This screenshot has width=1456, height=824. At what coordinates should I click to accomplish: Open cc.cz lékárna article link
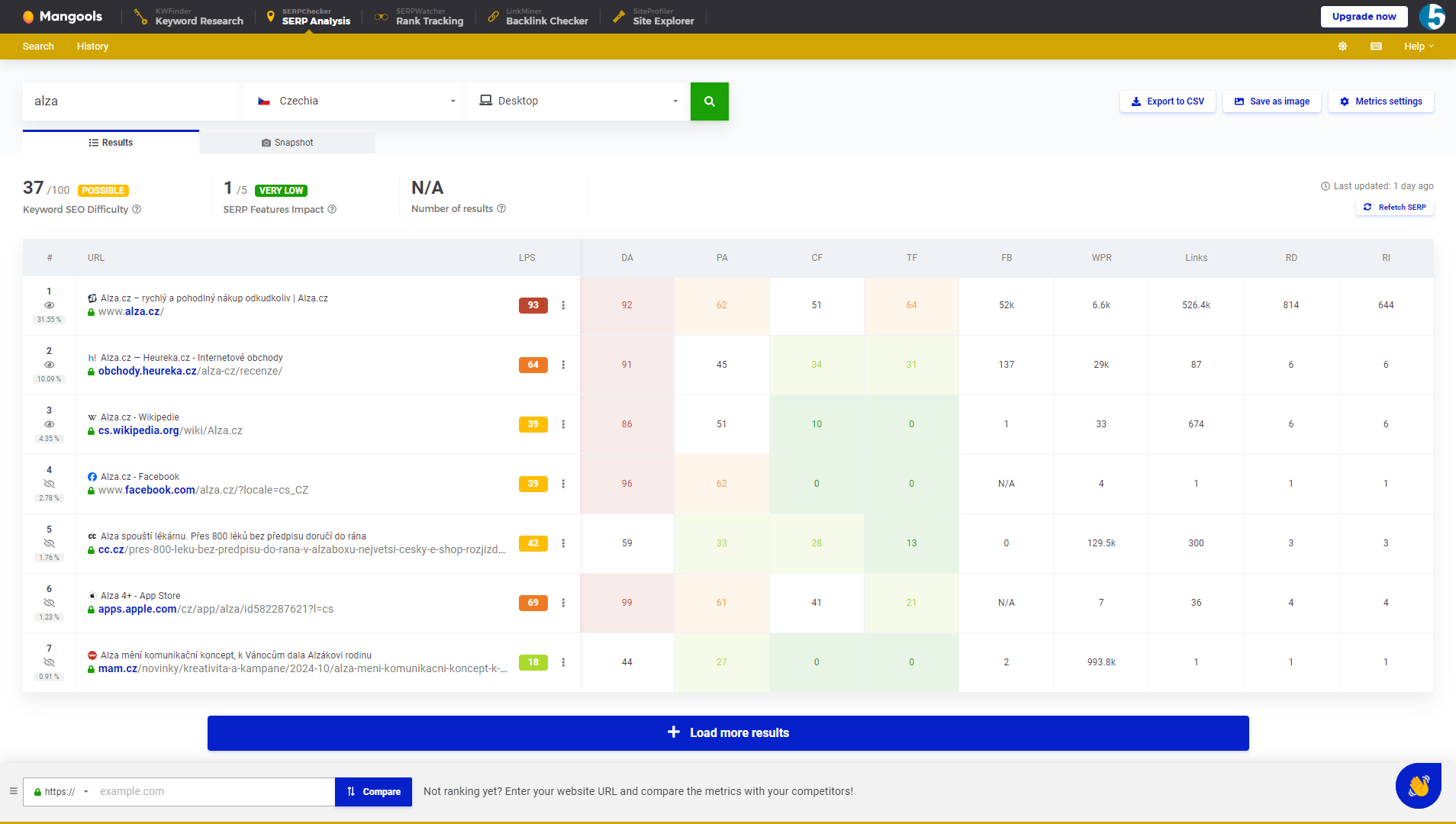pyautogui.click(x=302, y=550)
